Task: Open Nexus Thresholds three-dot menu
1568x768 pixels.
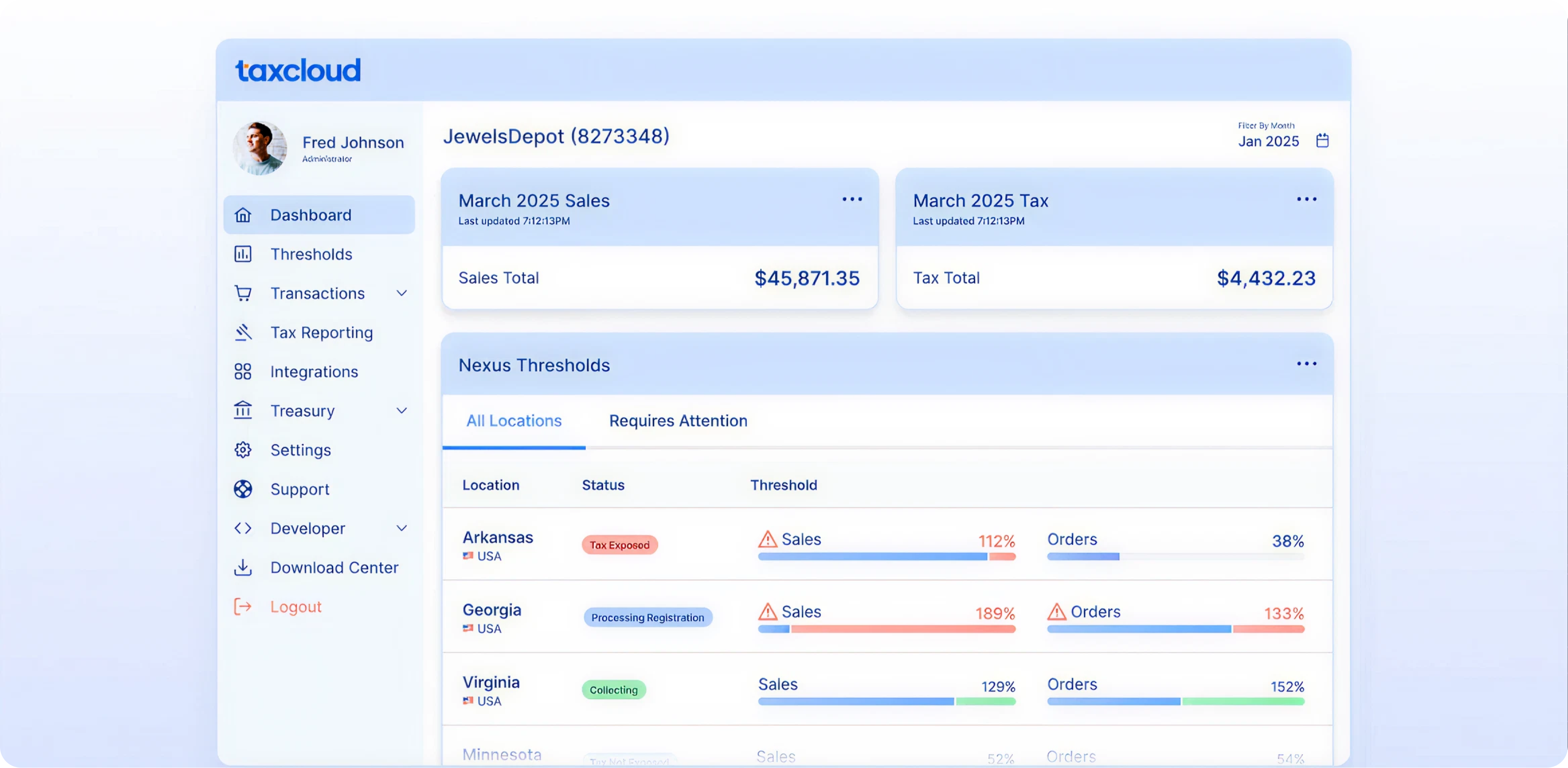Action: tap(1306, 364)
